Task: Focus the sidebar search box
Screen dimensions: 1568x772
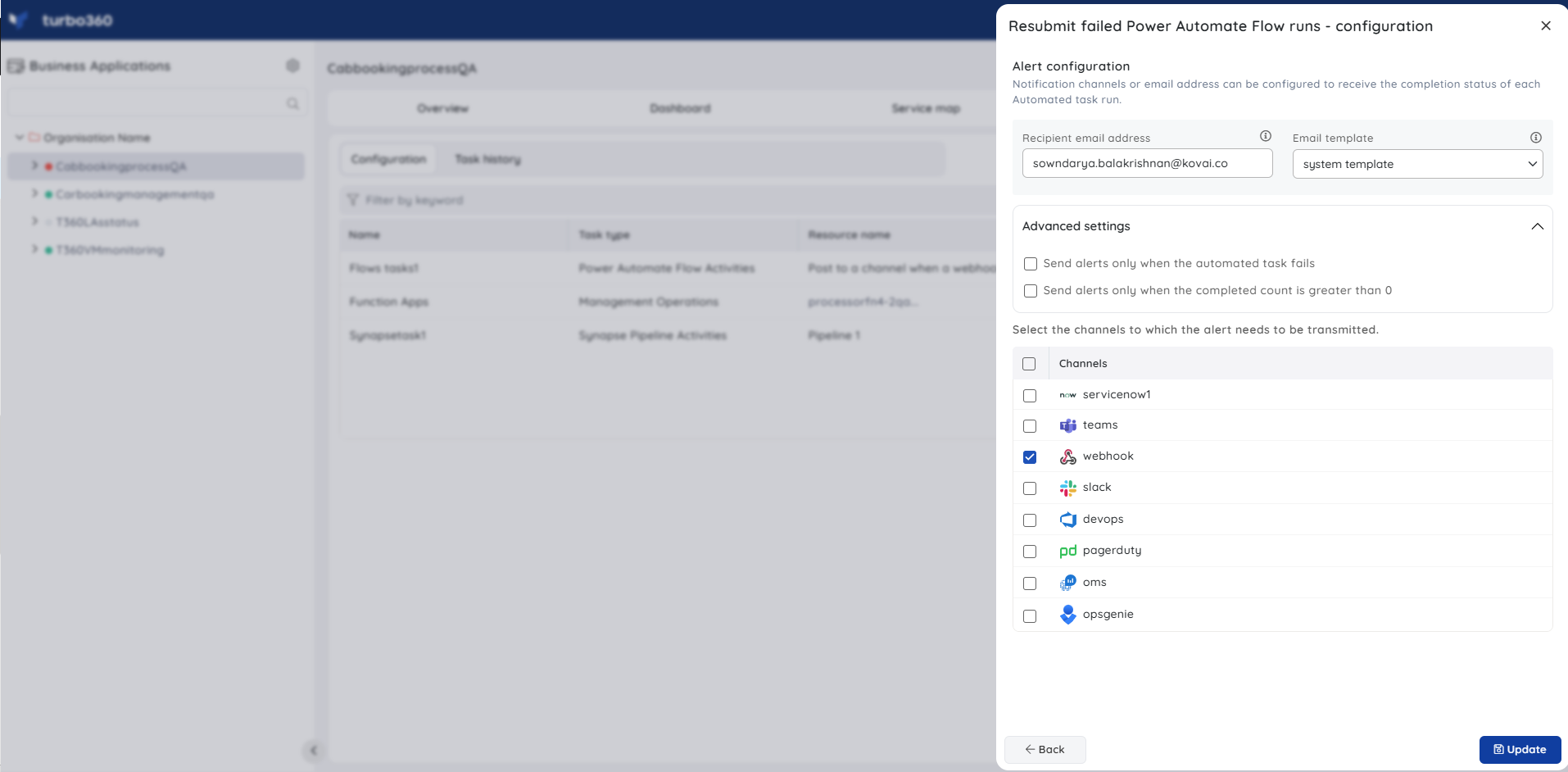Action: pyautogui.click(x=156, y=103)
